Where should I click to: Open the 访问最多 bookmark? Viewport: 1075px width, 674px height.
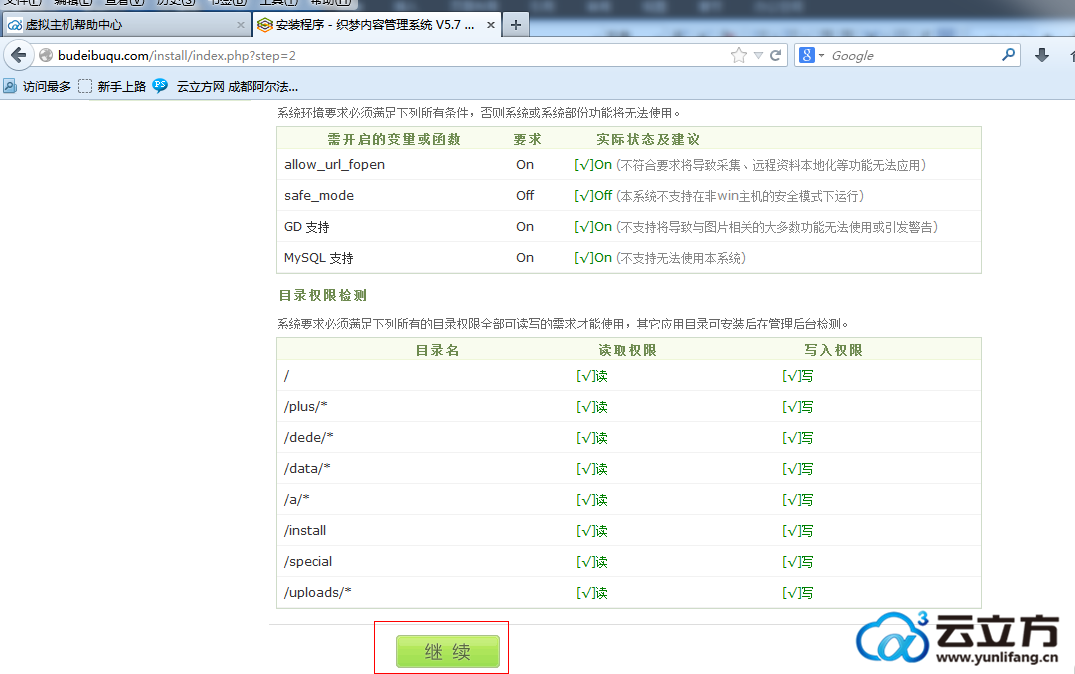click(x=38, y=86)
